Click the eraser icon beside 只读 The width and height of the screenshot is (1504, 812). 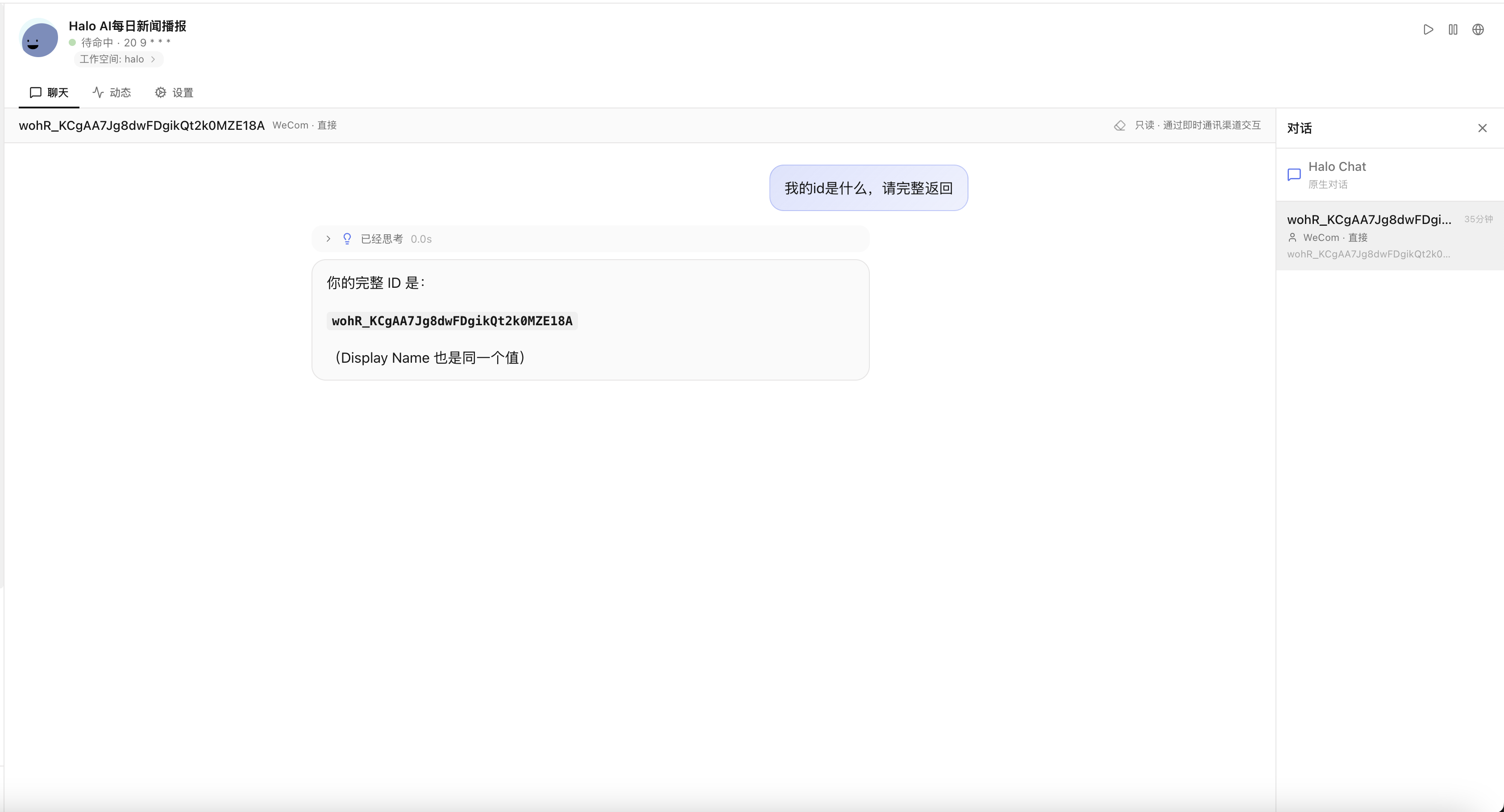(1119, 125)
